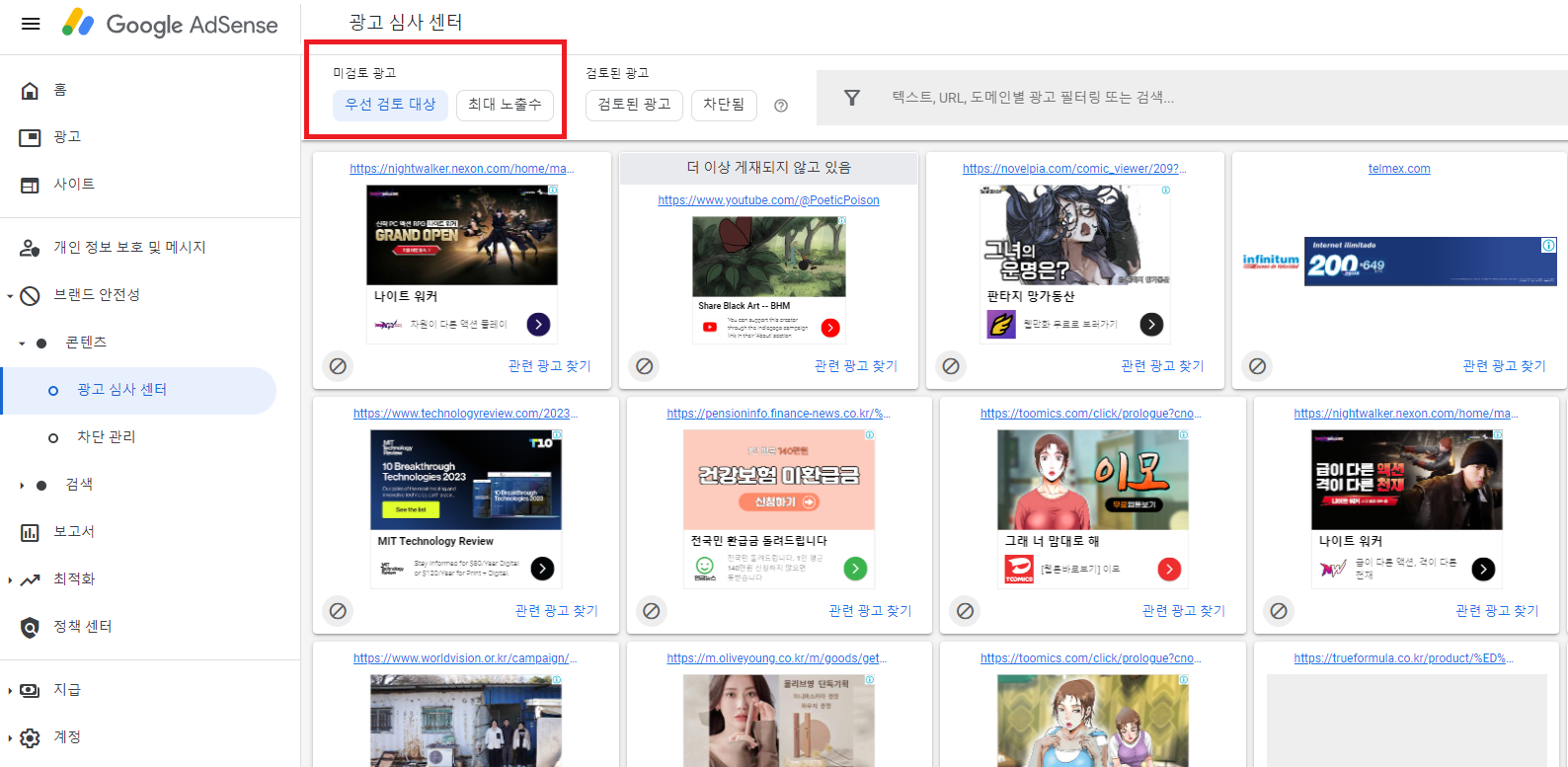Click the Google AdSense logo

pos(170,24)
